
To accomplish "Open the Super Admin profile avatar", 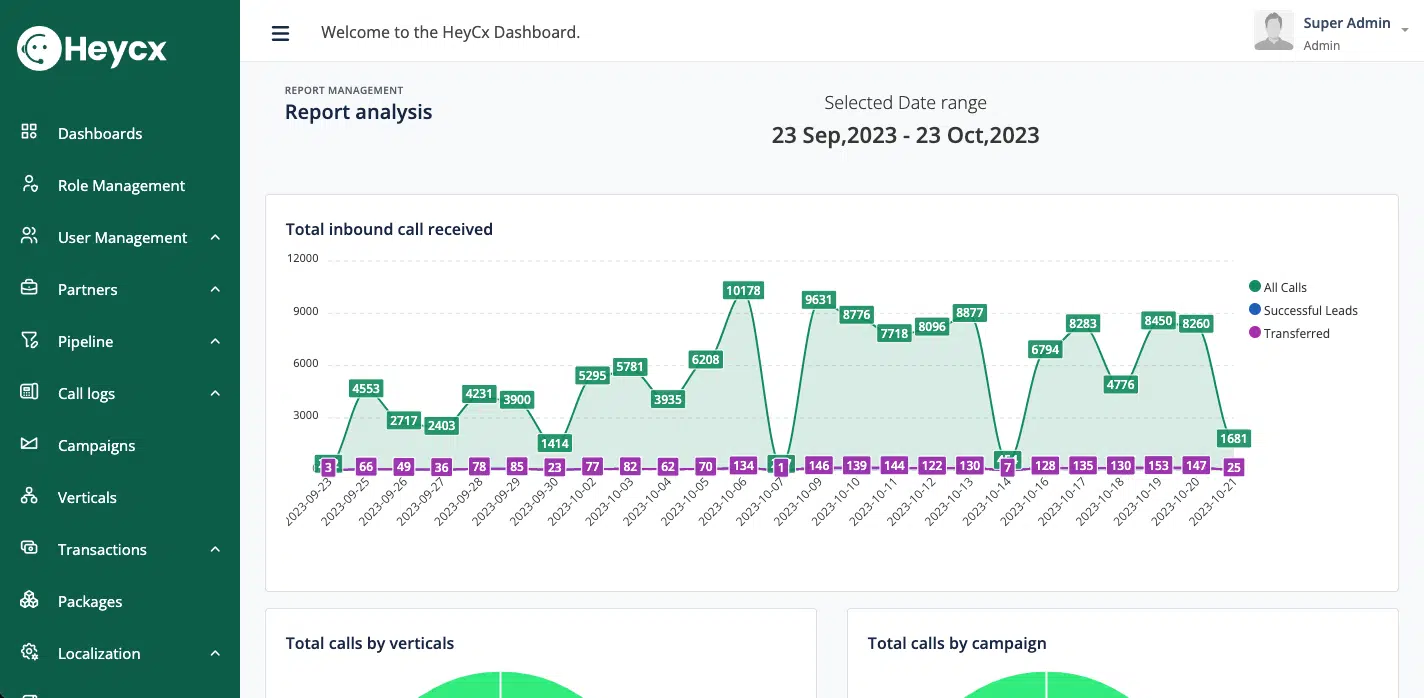I will point(1273,30).
